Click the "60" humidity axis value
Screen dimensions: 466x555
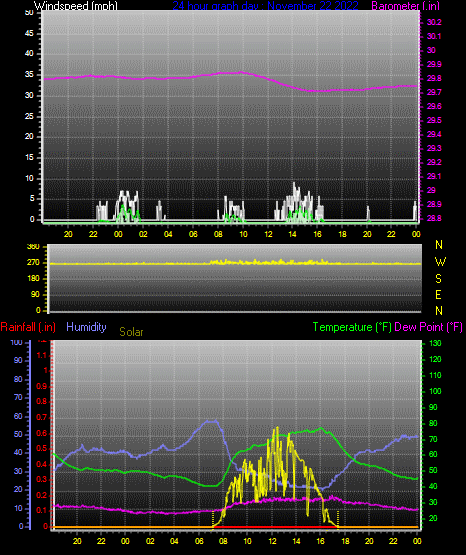[18, 417]
